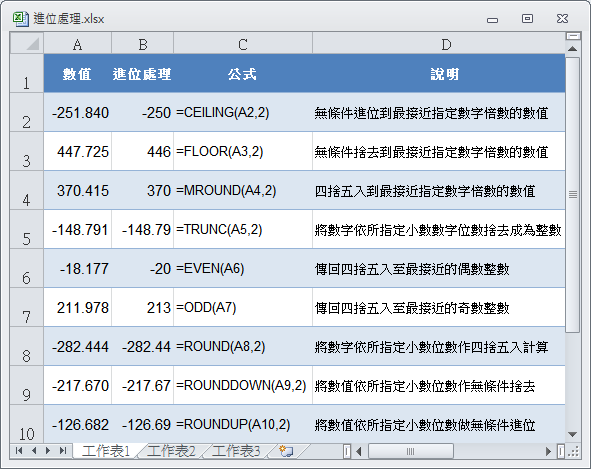591x469 pixels.
Task: Select cell containing -251.840
Action: click(77, 112)
